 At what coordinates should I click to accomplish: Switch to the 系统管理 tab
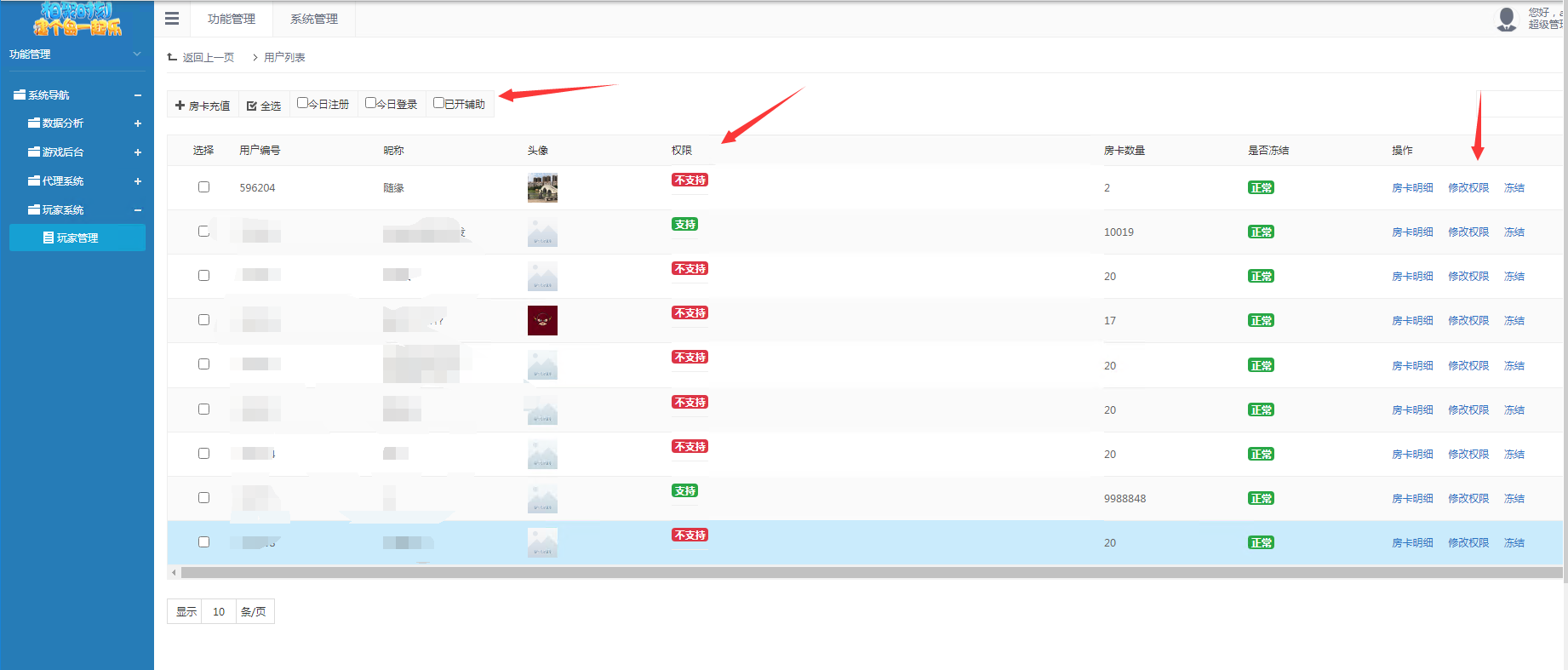click(314, 19)
